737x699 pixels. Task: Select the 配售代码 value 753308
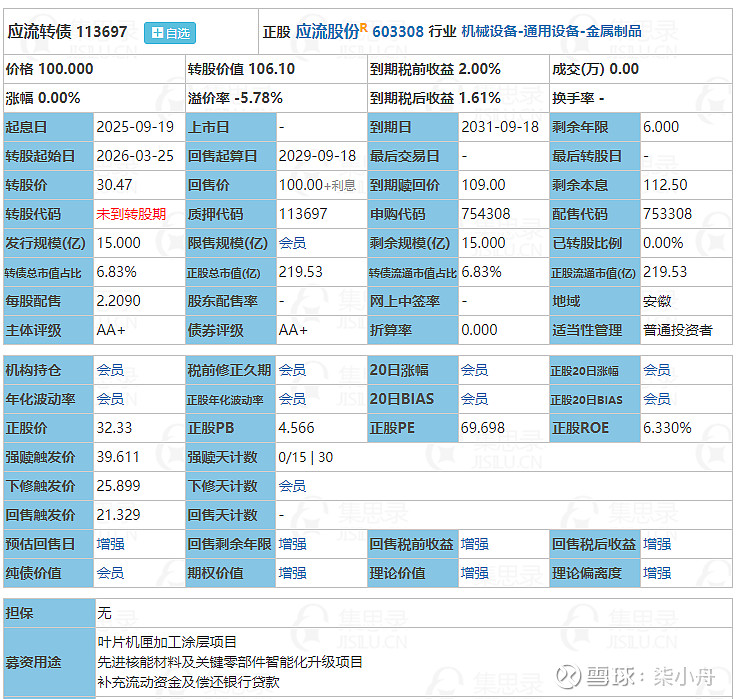coord(667,214)
